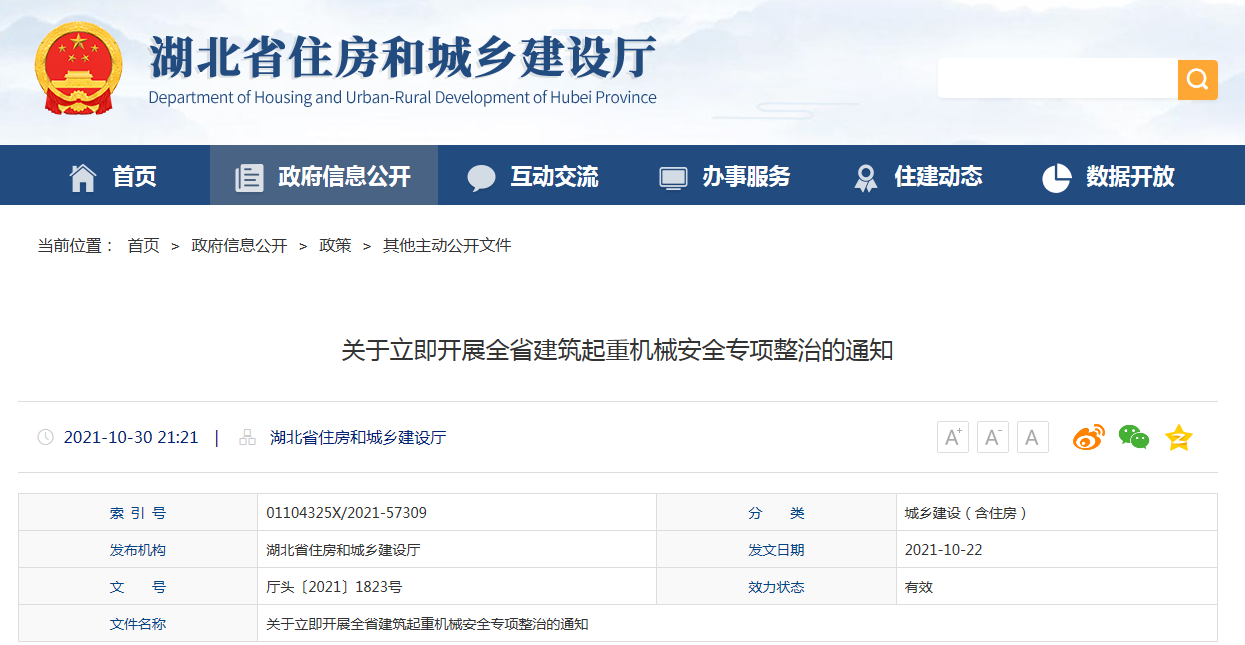Click the clock icon beside 数据开放
Viewport: 1245px width, 645px height.
pos(1057,175)
